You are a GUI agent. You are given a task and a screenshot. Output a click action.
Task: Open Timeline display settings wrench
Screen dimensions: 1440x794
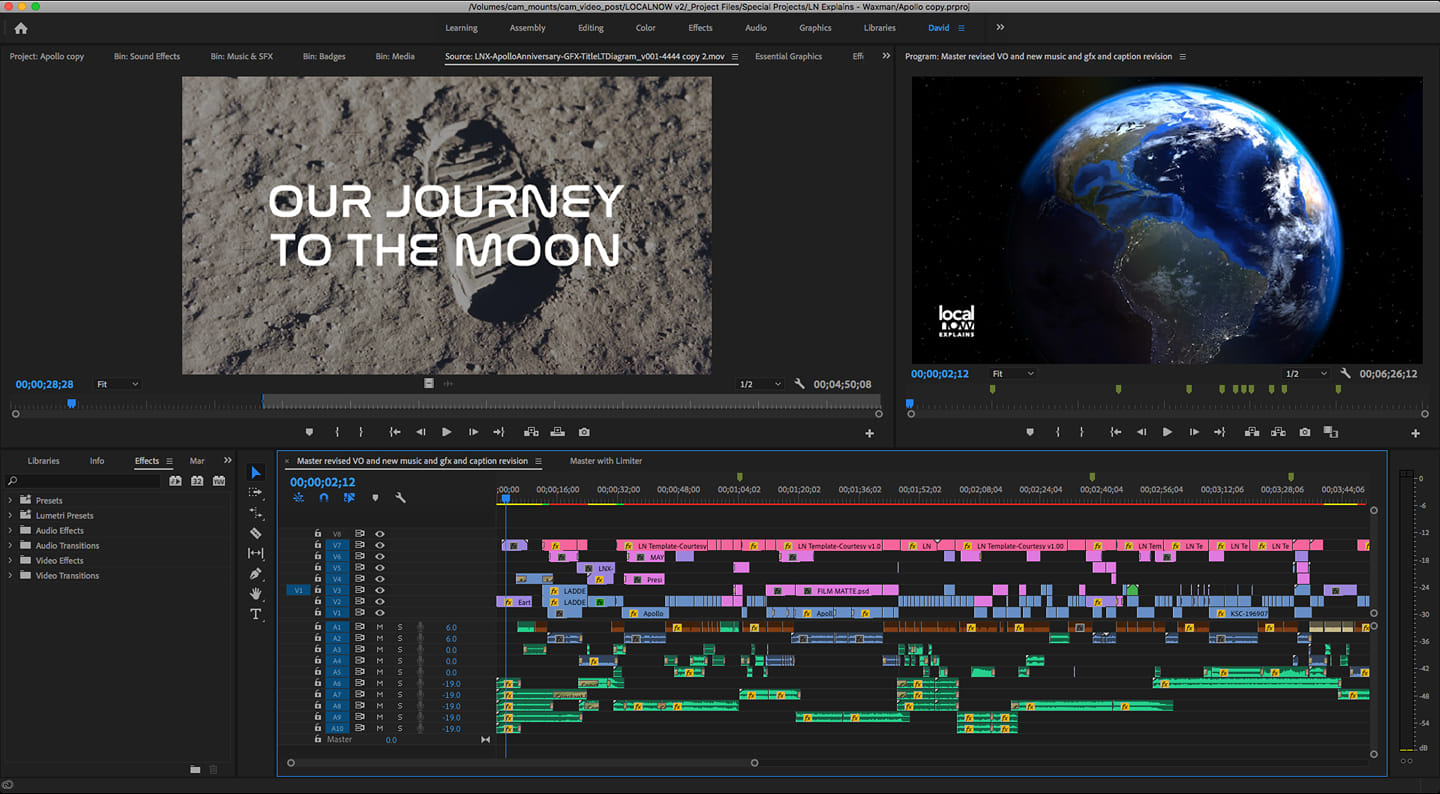tap(401, 497)
